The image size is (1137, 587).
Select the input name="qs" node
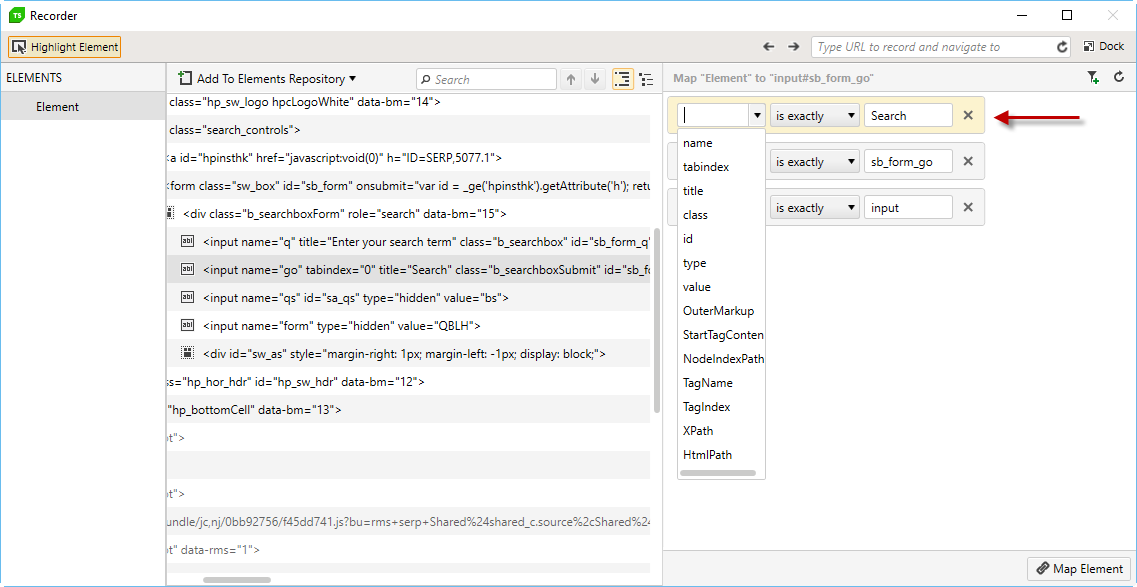pos(356,297)
